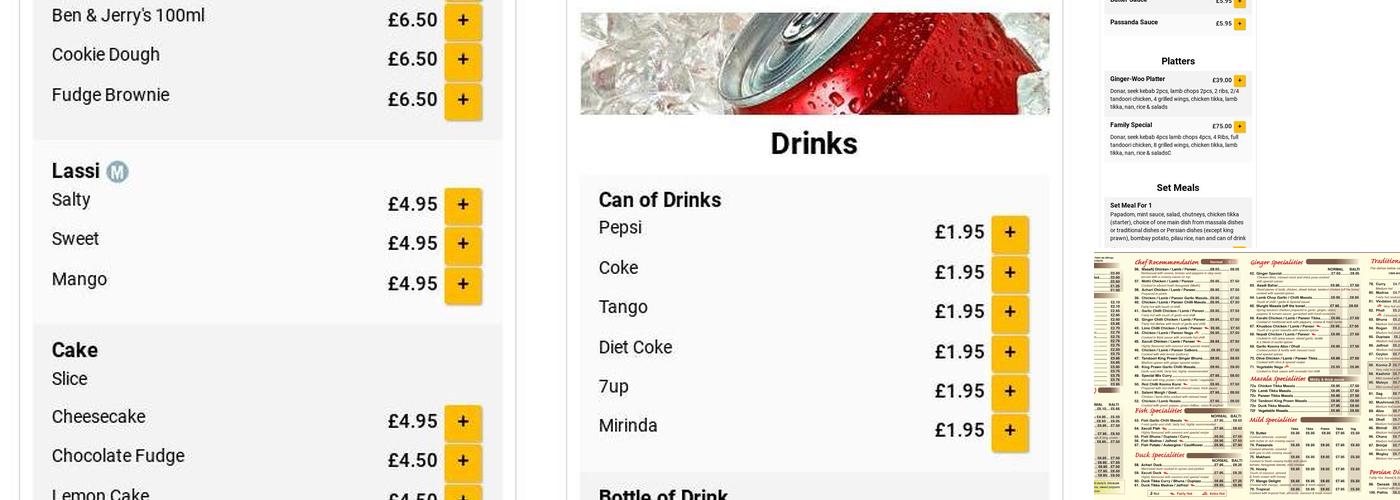
Task: Open the scanned paper menu image
Action: point(1247,375)
